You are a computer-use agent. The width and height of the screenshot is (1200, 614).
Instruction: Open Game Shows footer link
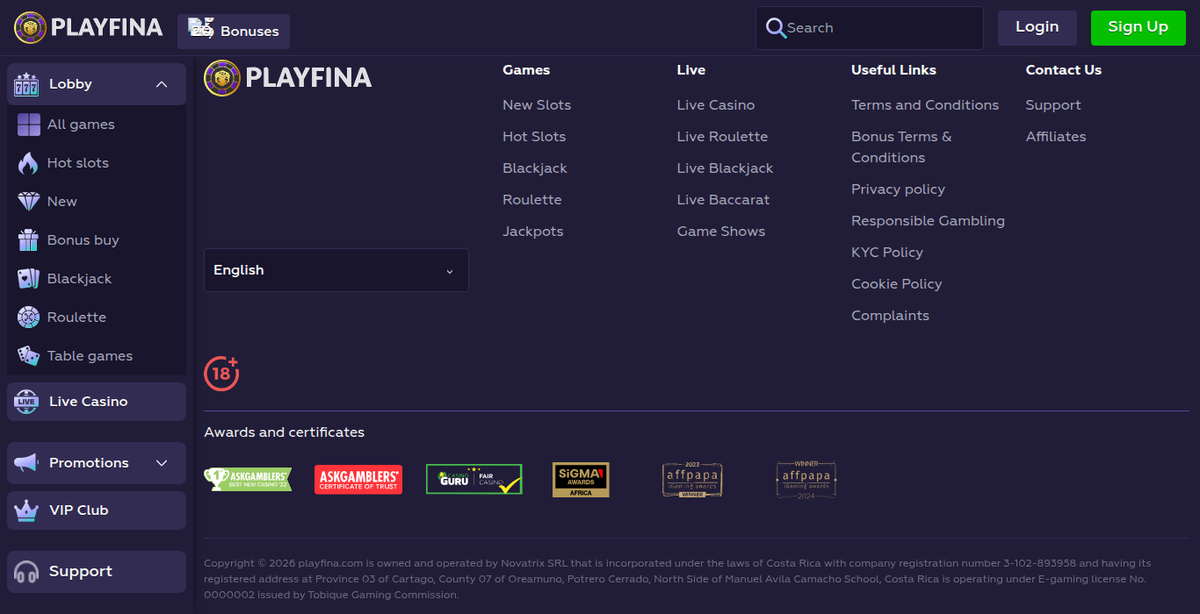tap(721, 231)
